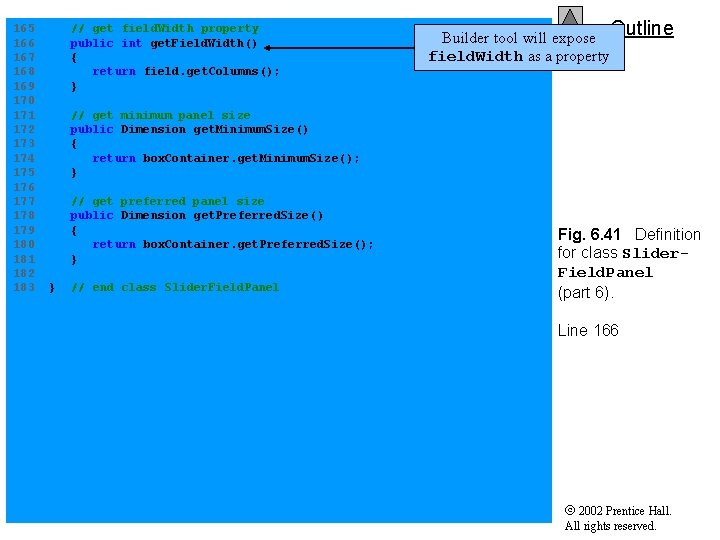The width and height of the screenshot is (720, 540).
Task: Click line number 183
Action: click(x=24, y=287)
